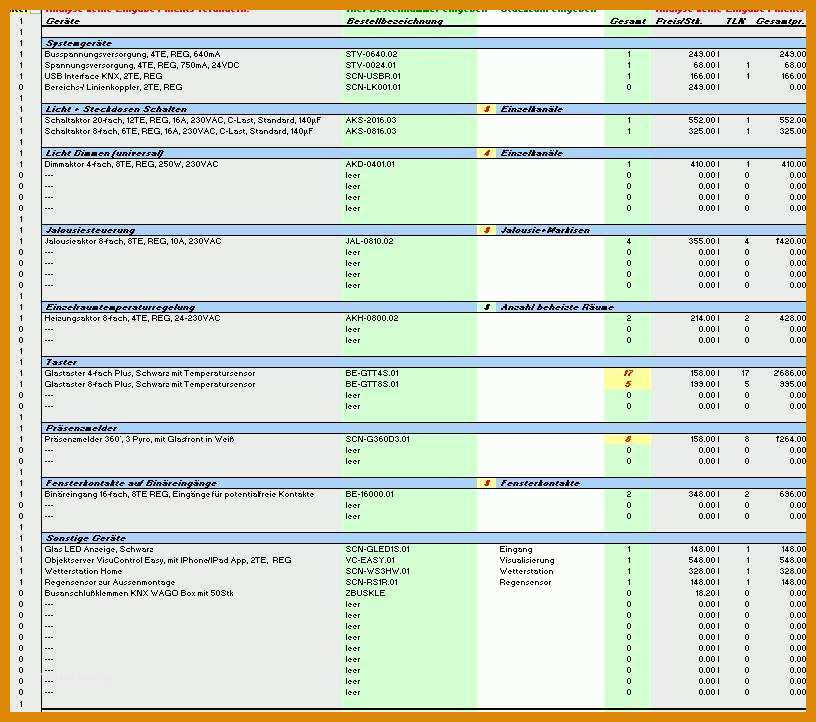816x722 pixels.
Task: Select the 'Präsenzmelder' section heading
Action: 81,428
